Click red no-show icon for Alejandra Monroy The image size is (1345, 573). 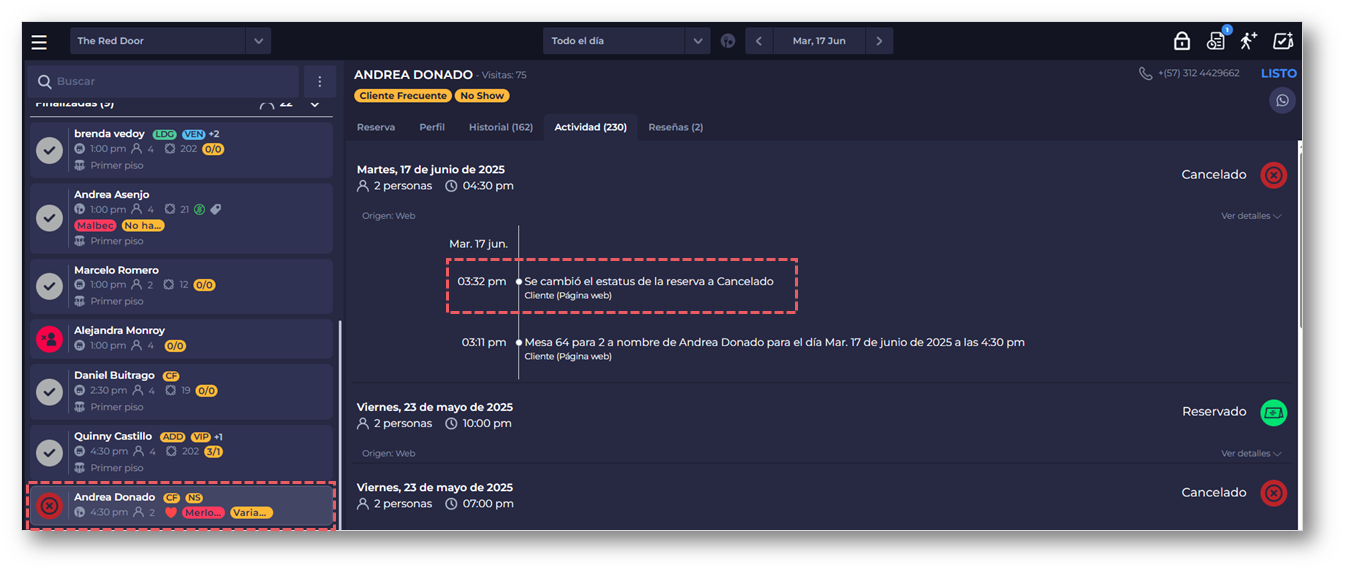coord(49,339)
